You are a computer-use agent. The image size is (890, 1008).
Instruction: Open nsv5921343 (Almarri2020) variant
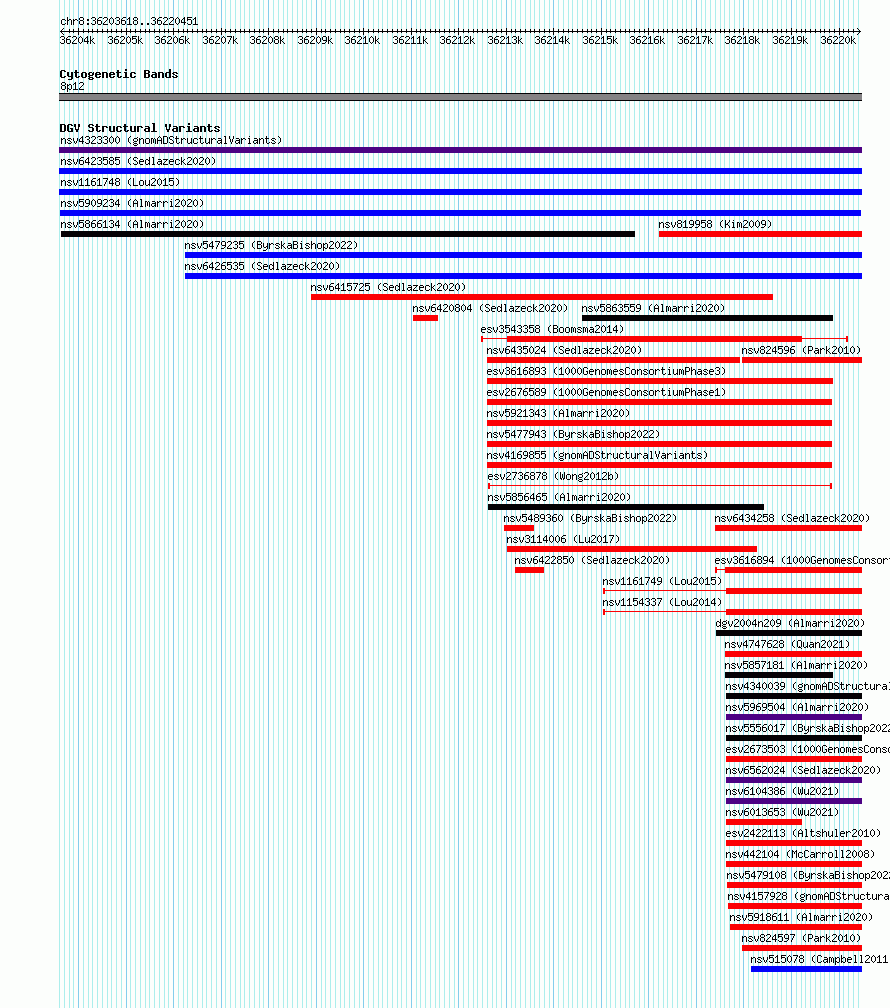pyautogui.click(x=558, y=413)
